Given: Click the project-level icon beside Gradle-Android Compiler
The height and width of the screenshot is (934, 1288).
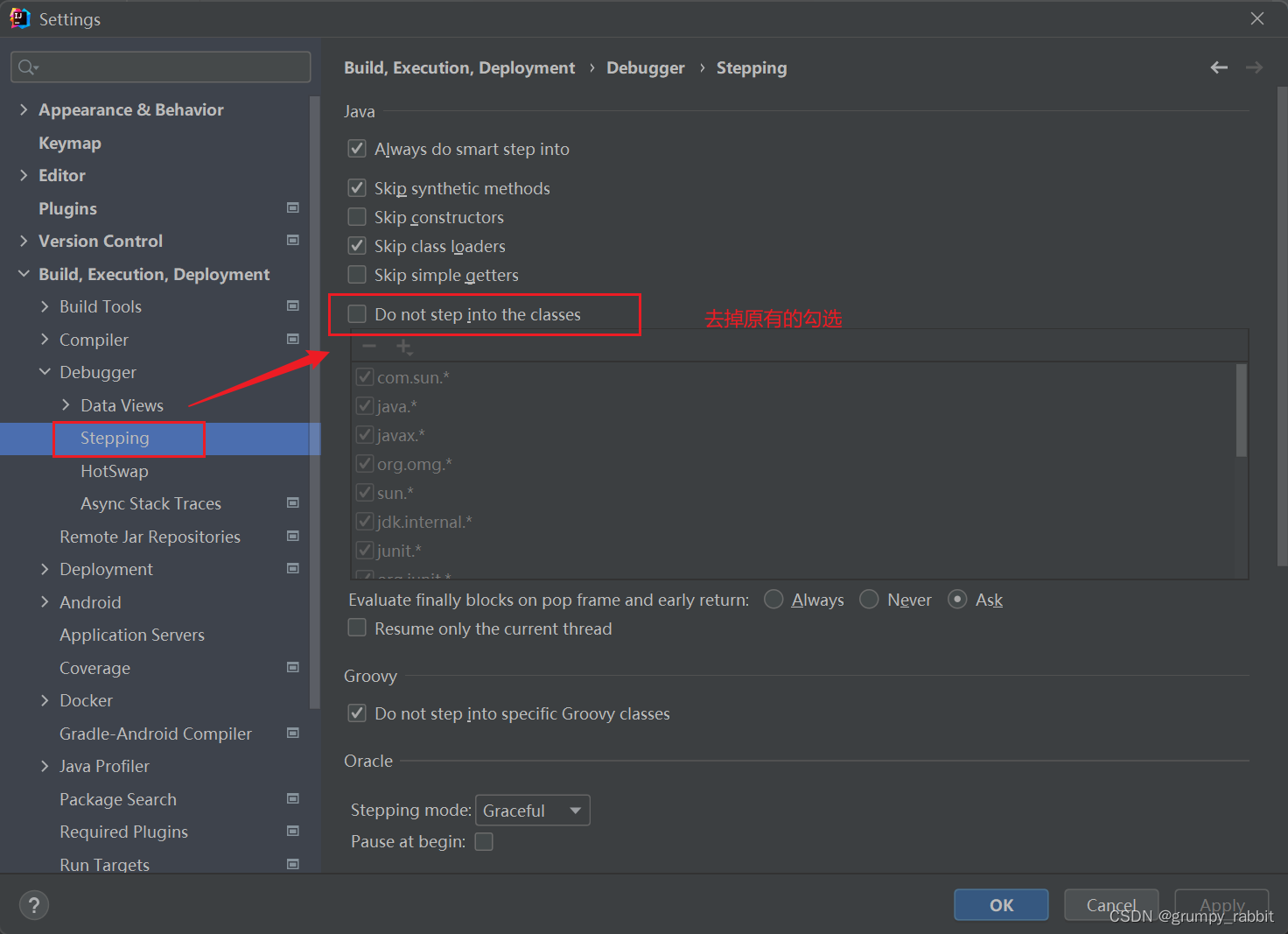Looking at the screenshot, I should coord(293,733).
